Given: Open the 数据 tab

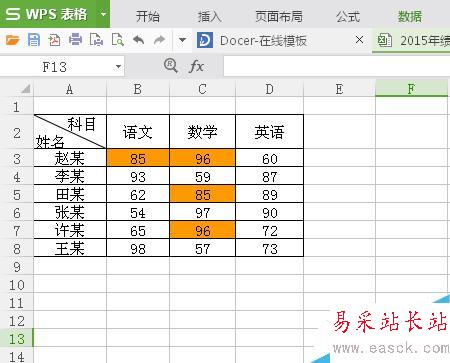Looking at the screenshot, I should [x=410, y=16].
